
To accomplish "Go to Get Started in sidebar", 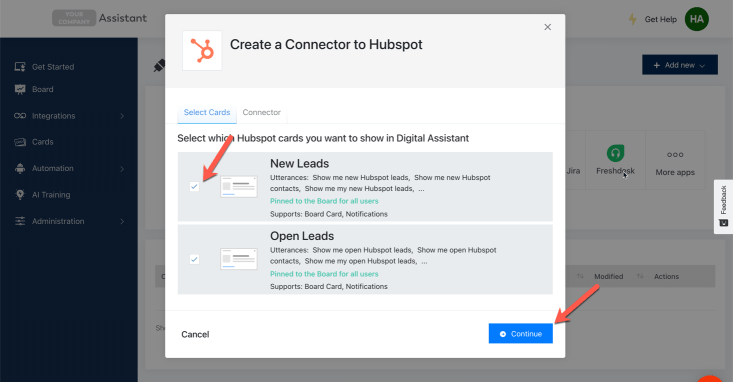I will (x=53, y=67).
